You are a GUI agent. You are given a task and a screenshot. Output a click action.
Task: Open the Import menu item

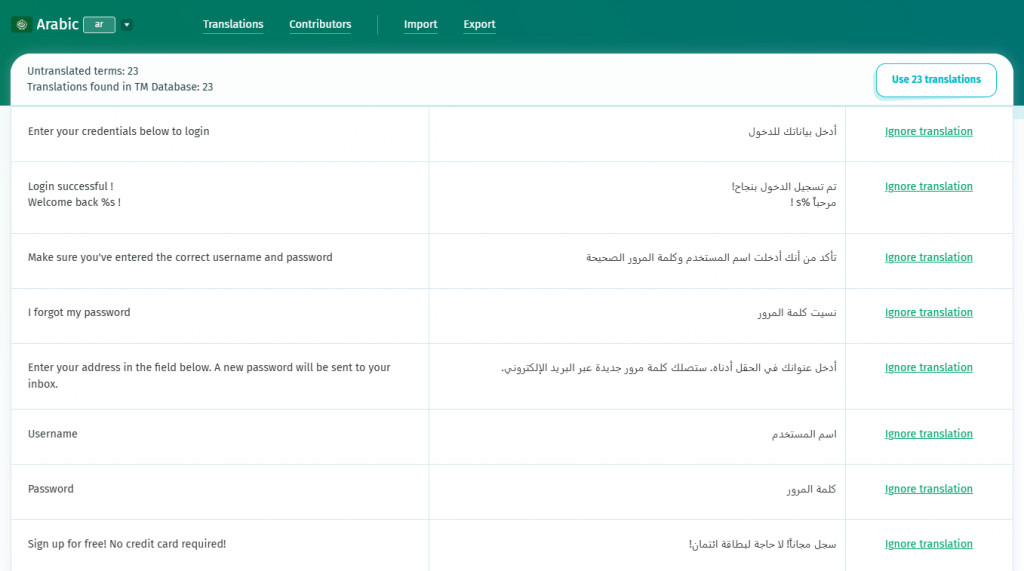[420, 24]
